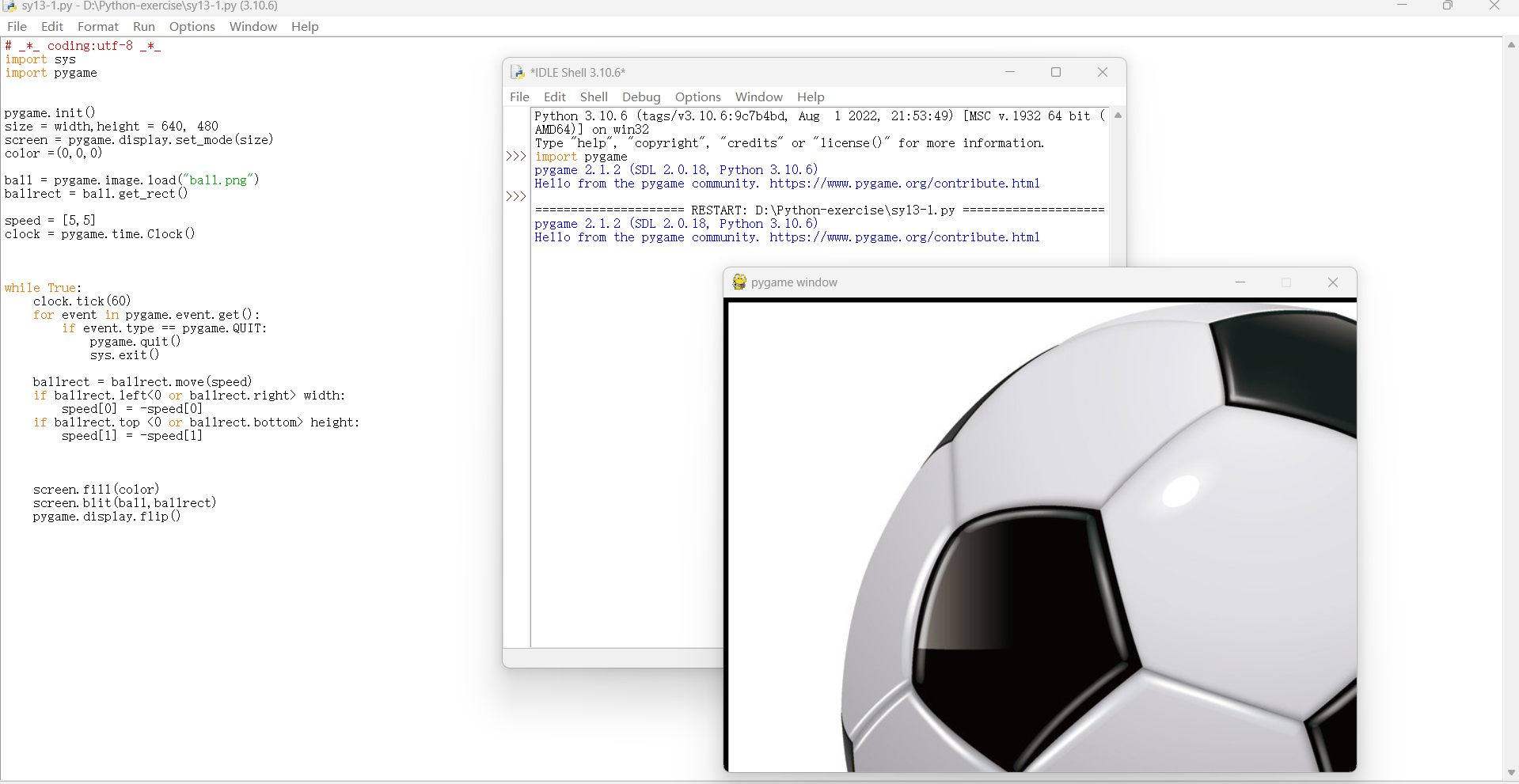Viewport: 1519px width, 784px height.
Task: Maximize the IDLE Shell window
Action: click(1056, 72)
